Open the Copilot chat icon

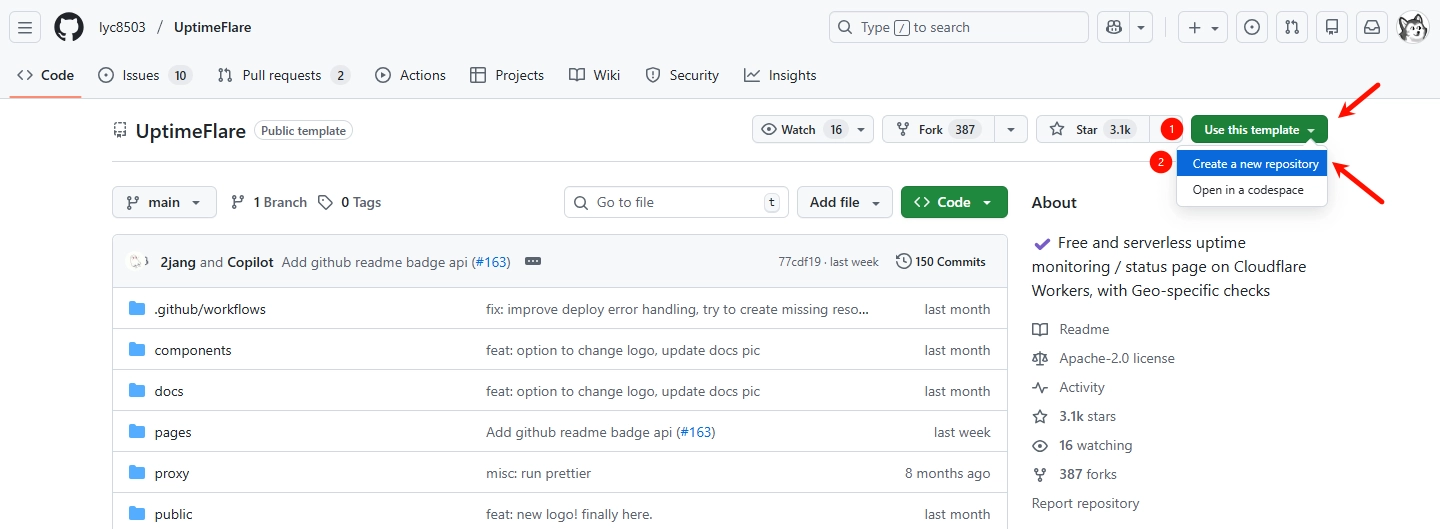click(x=1112, y=27)
